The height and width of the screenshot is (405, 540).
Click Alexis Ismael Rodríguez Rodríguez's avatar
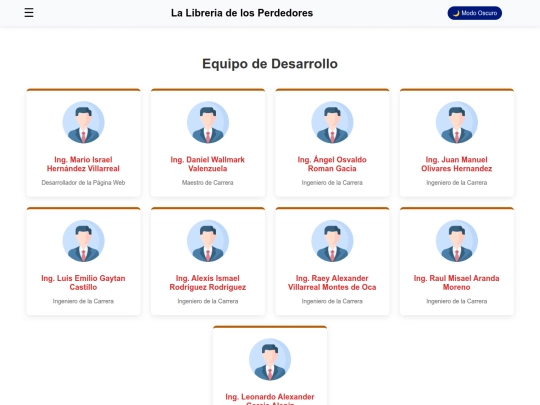point(208,241)
